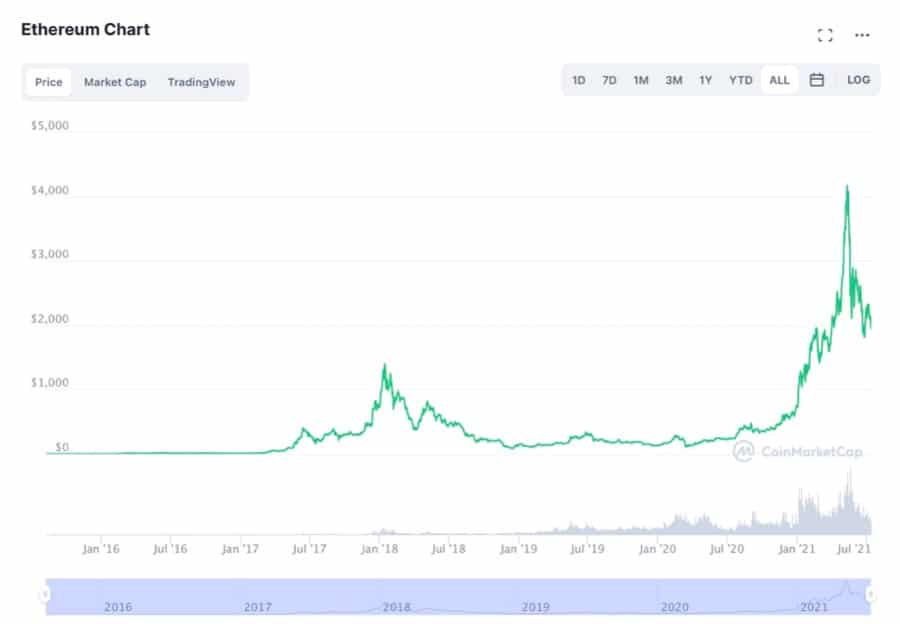The height and width of the screenshot is (624, 900).
Task: Click the CoinMarketCap watermark logo
Action: point(797,451)
